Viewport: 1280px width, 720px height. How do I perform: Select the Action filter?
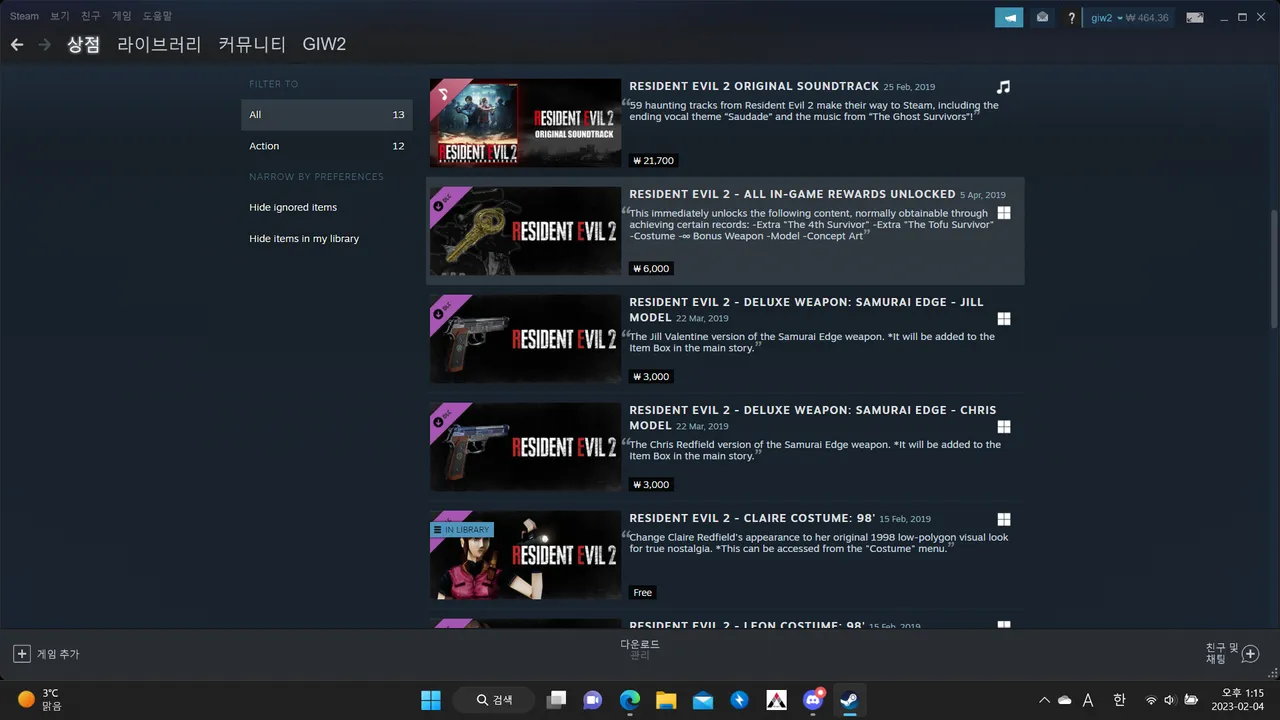(326, 146)
